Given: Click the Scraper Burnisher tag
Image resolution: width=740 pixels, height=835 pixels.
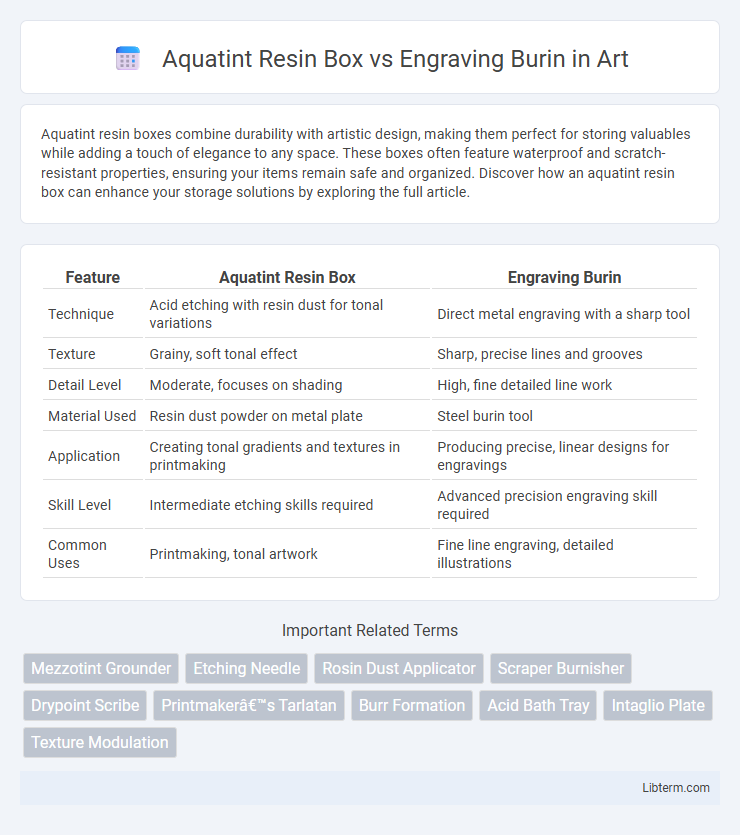Looking at the screenshot, I should [x=561, y=668].
